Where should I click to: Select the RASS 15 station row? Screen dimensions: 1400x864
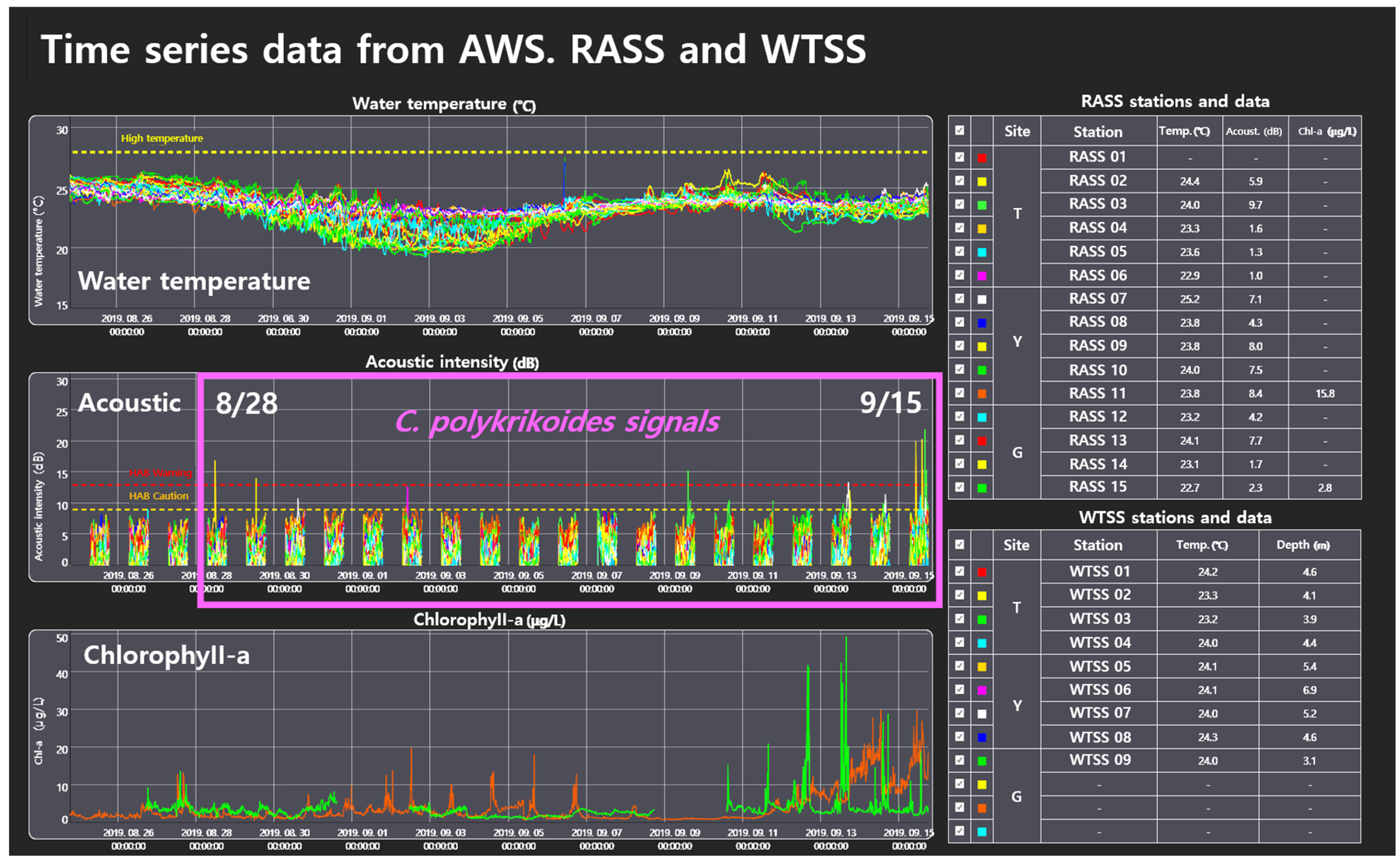pos(1097,487)
